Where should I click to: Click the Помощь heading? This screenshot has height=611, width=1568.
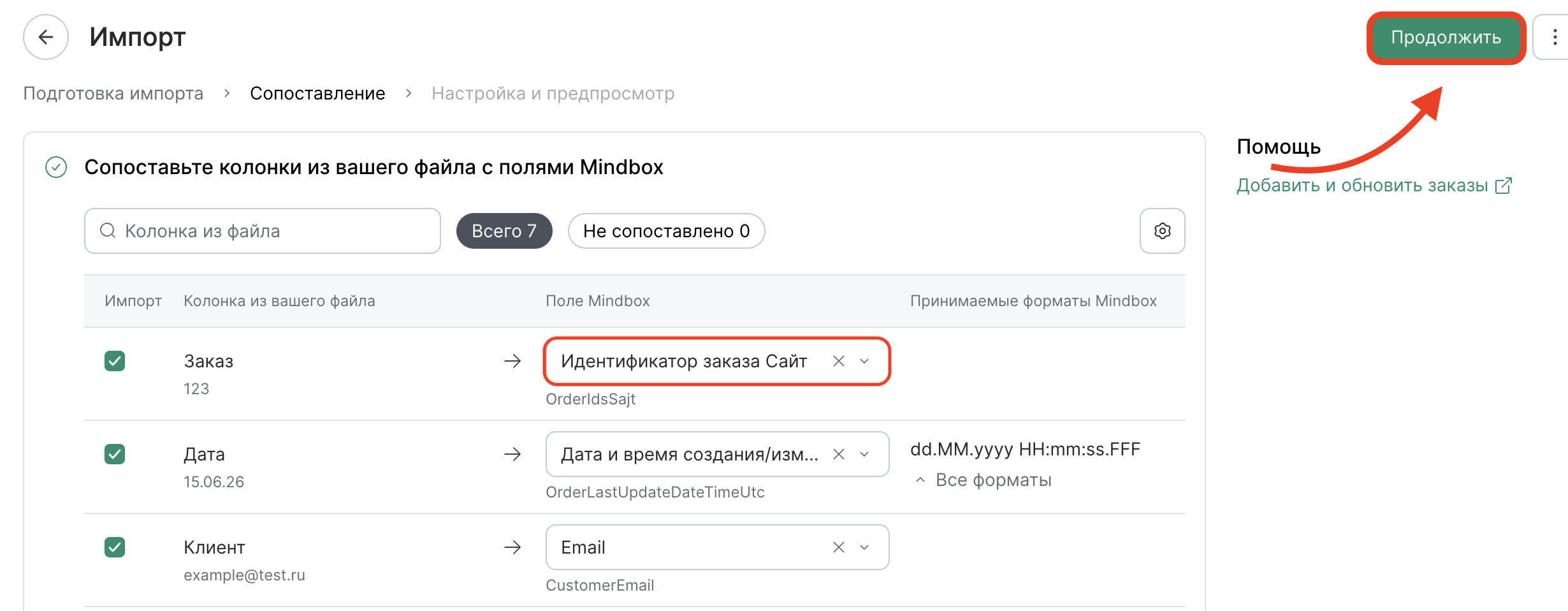pos(1279,147)
